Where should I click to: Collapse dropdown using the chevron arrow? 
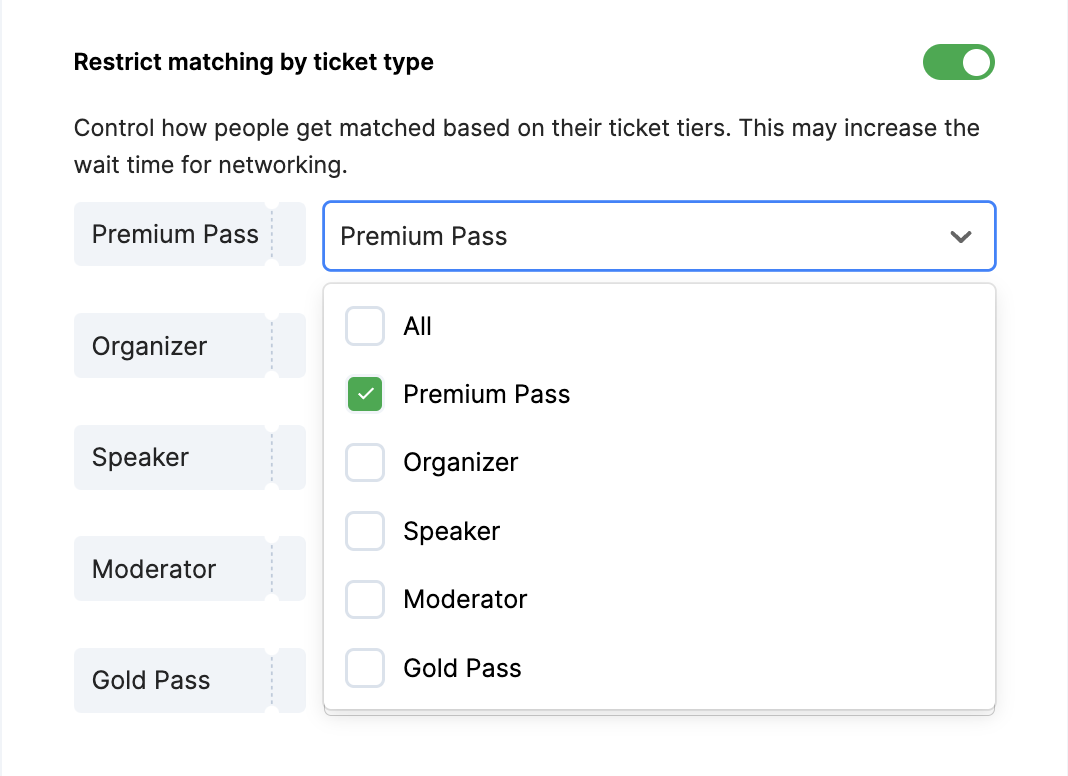point(961,237)
